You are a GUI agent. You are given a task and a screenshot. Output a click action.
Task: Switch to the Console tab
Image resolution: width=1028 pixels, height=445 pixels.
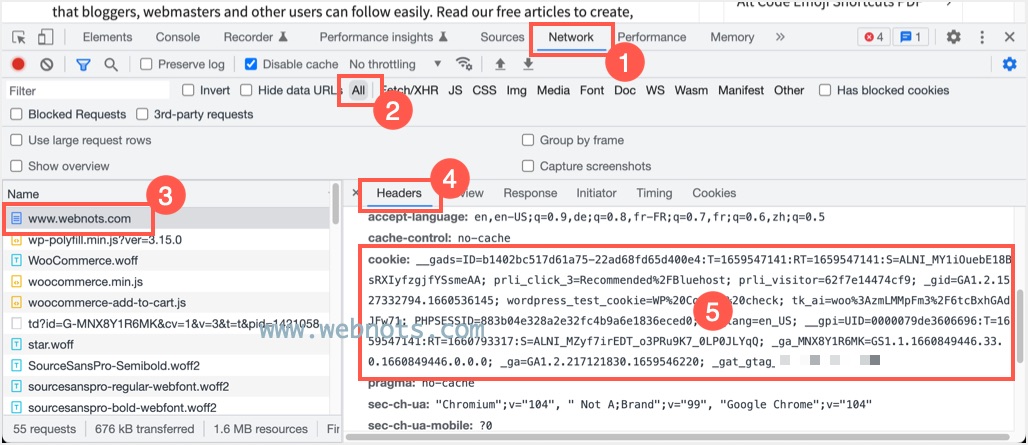(x=177, y=37)
